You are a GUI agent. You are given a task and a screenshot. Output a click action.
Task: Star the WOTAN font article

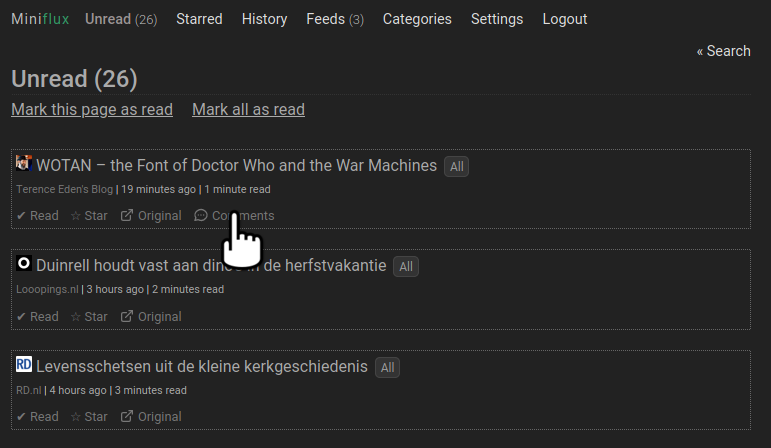[89, 216]
